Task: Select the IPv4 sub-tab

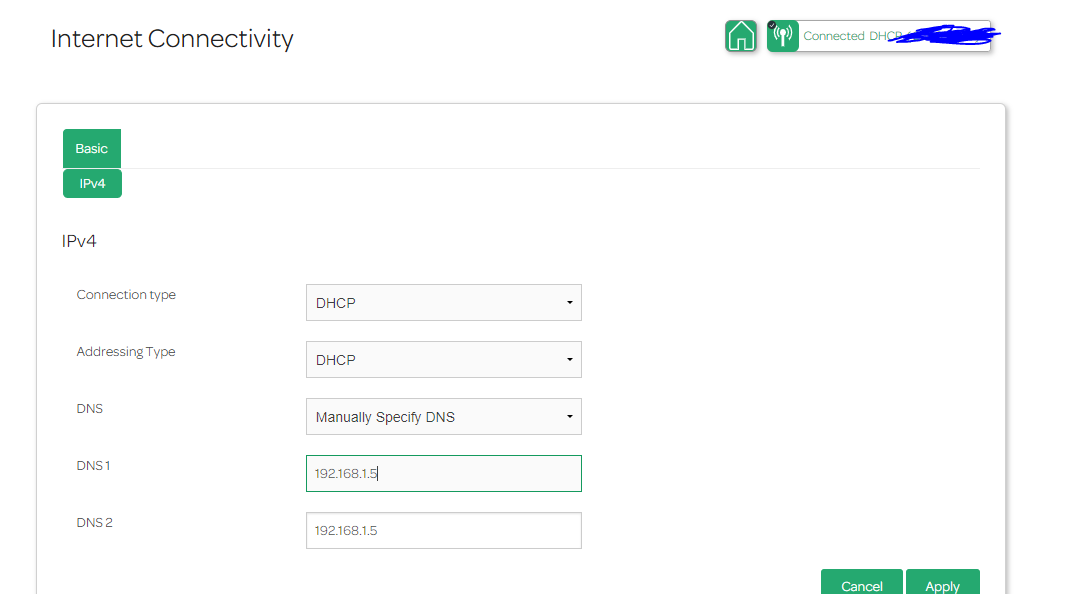Action: click(x=92, y=184)
